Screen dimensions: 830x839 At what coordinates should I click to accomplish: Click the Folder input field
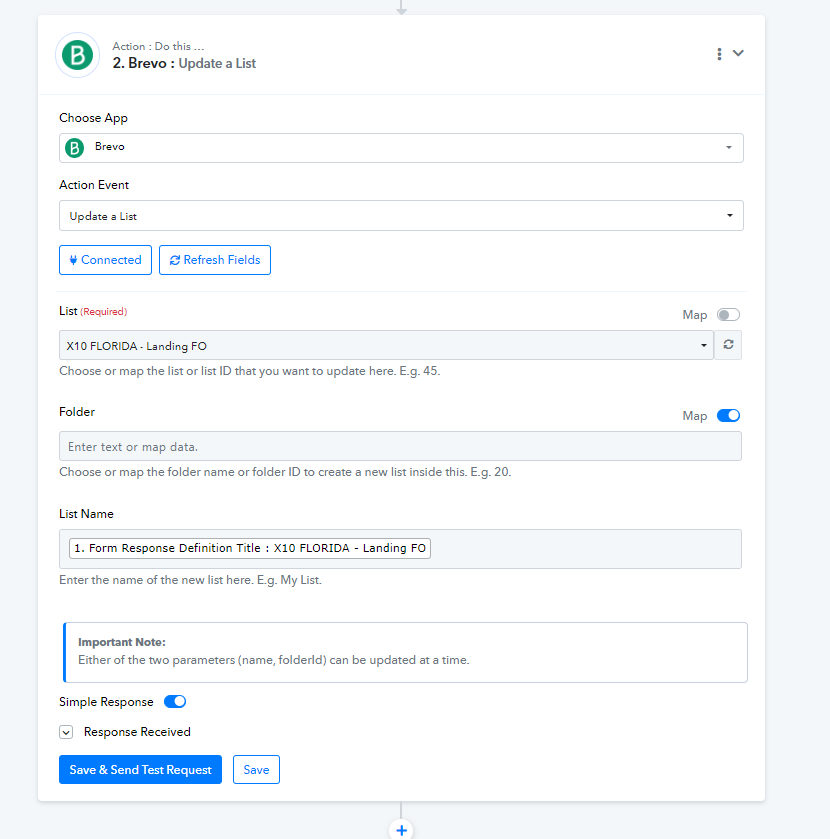(x=400, y=446)
